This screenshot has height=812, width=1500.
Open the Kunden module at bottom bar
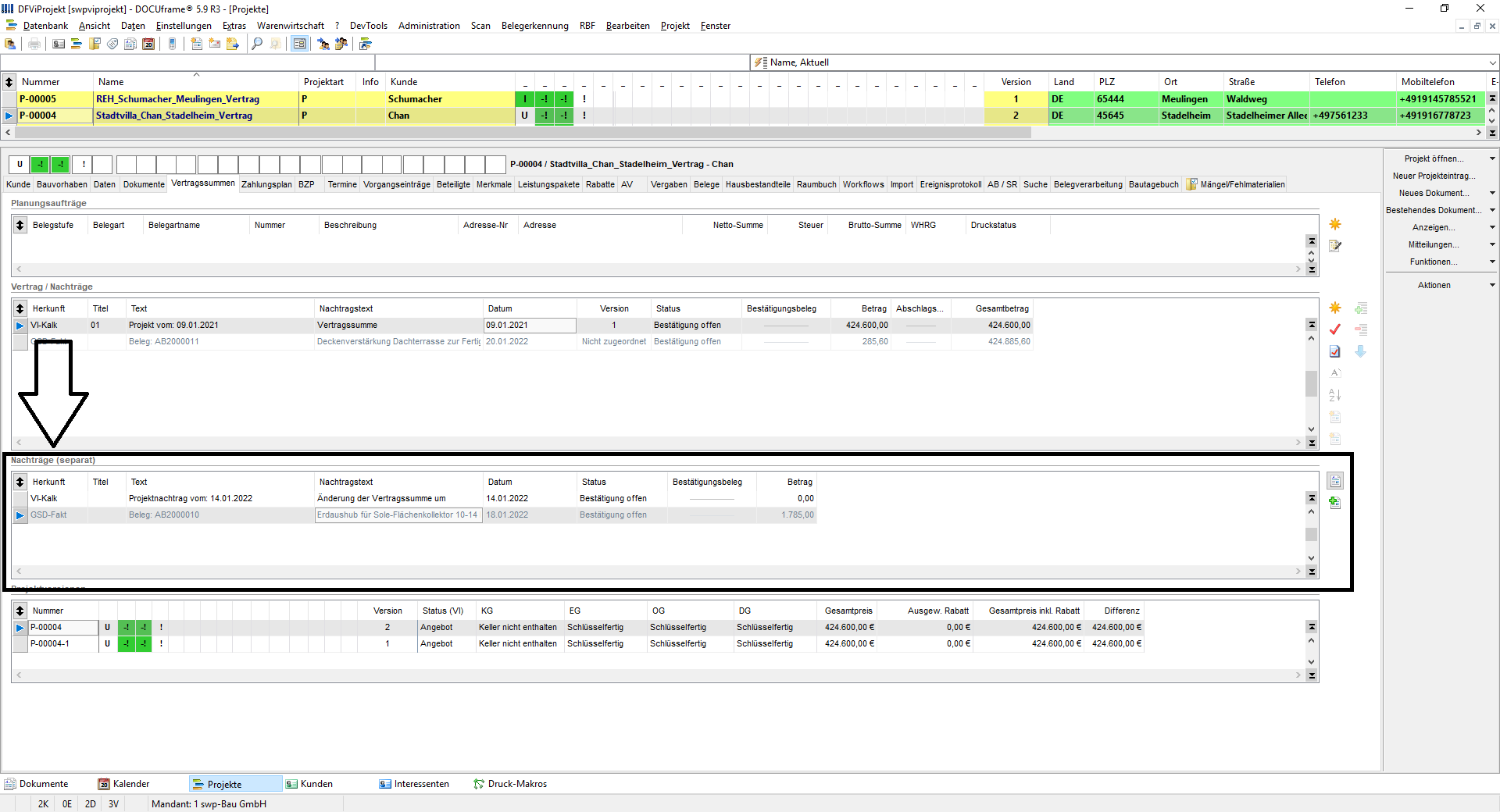point(309,784)
